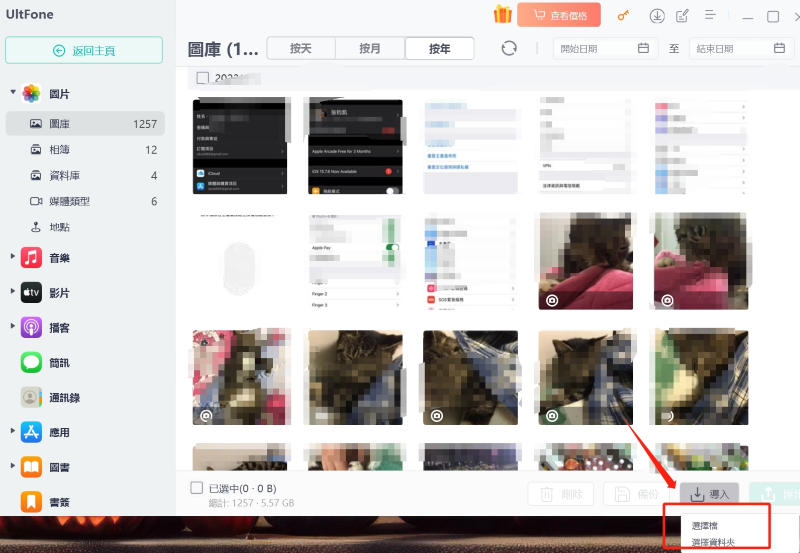Viewport: 800px width, 553px height.
Task: Click the 應用 App Store icon
Action: (x=31, y=432)
